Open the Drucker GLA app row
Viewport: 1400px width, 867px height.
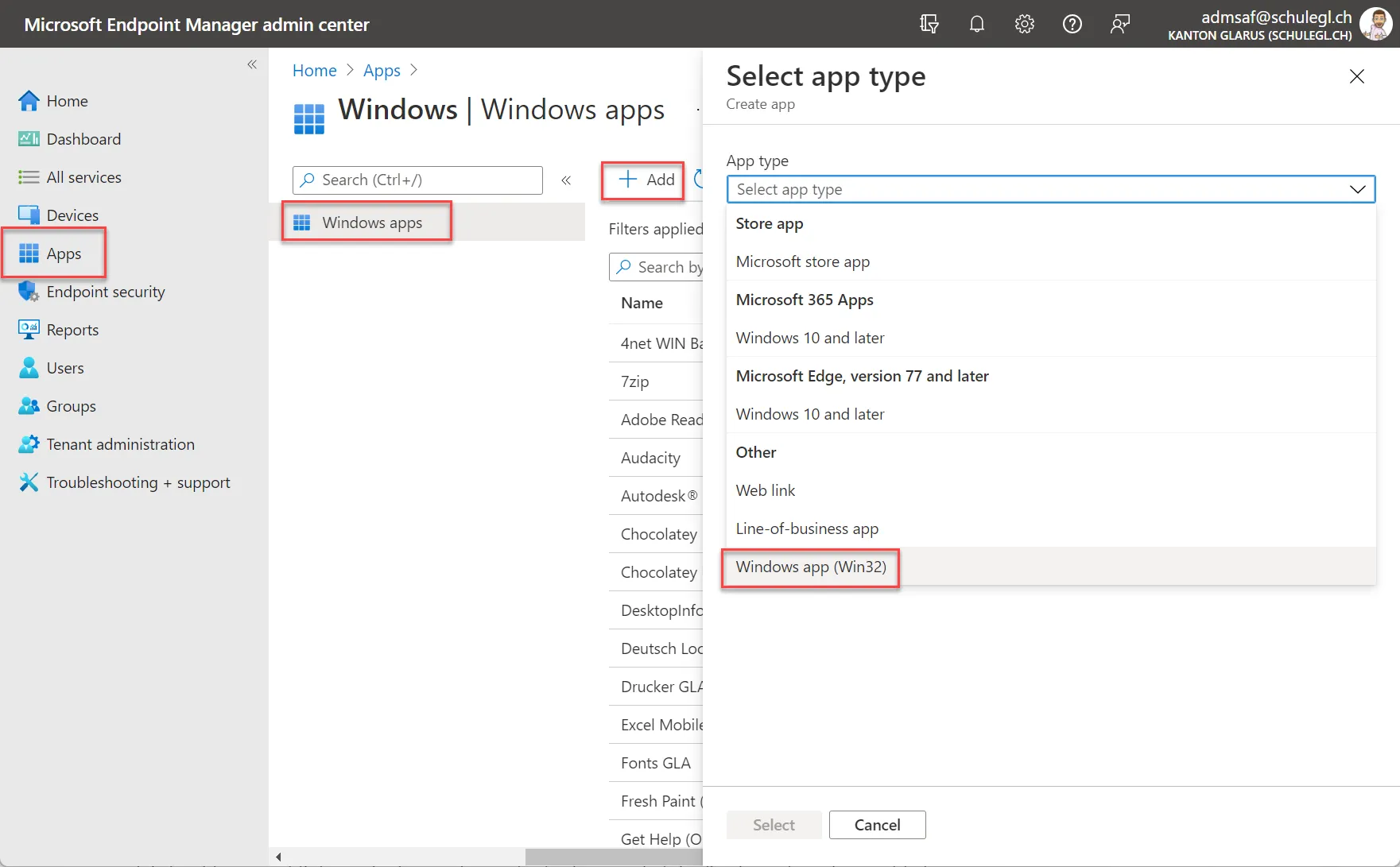pyautogui.click(x=656, y=687)
